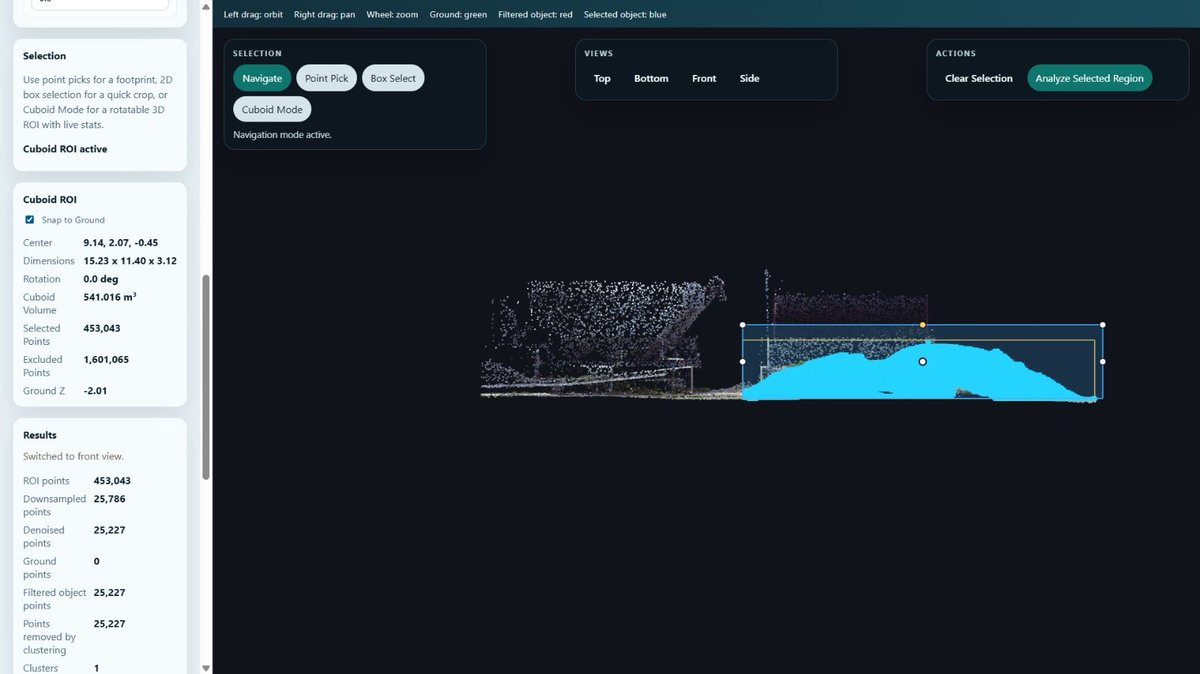Click Cuboid Volume value 541.016 m³
Viewport: 1200px width, 674px height.
[110, 297]
